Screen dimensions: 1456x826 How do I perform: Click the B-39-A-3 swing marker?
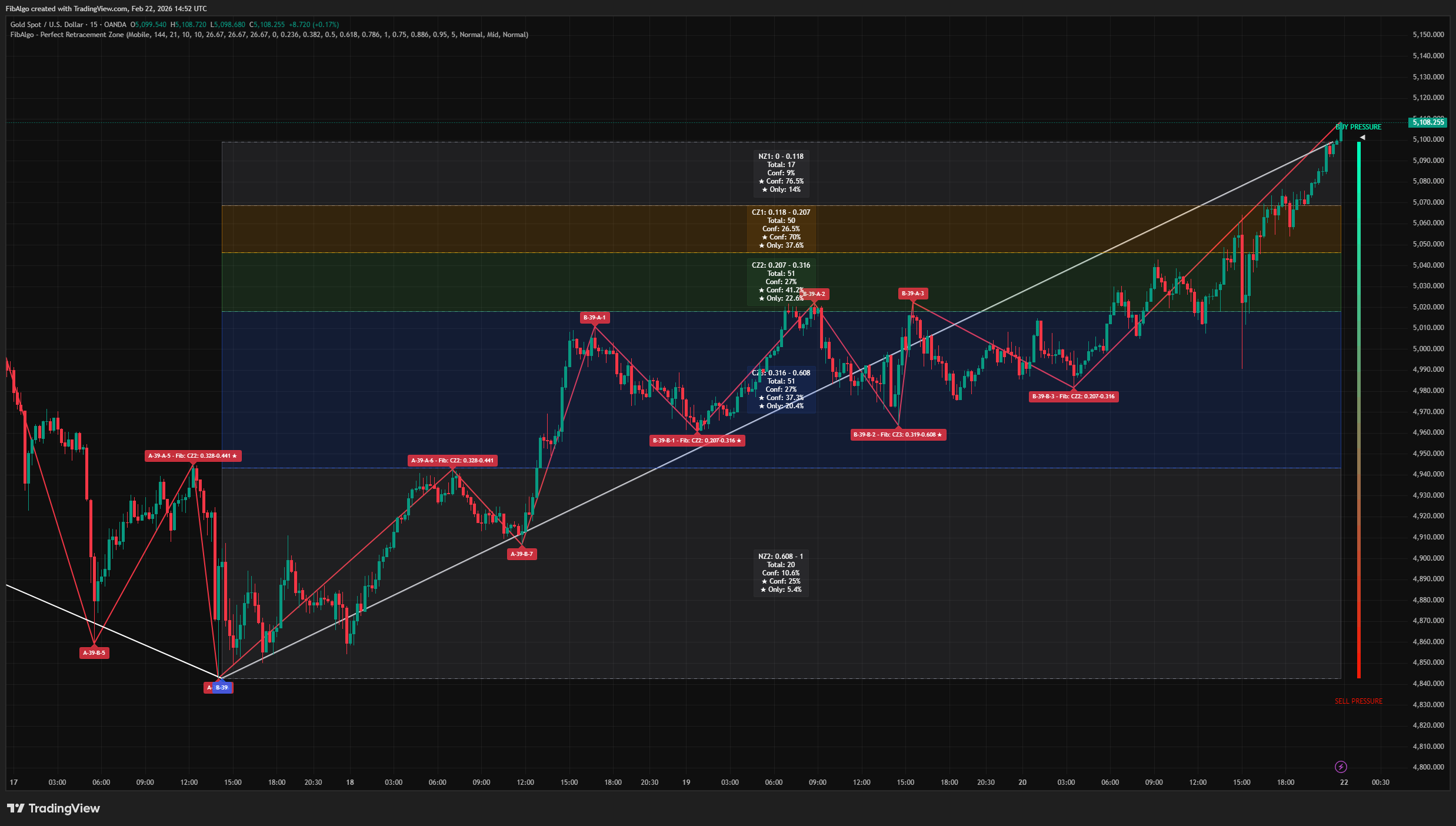coord(912,293)
